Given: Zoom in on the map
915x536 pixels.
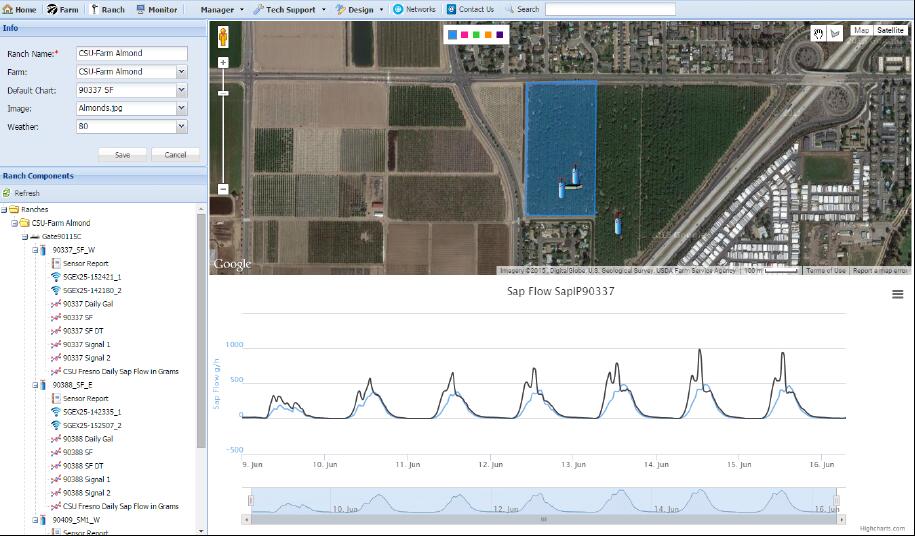Looking at the screenshot, I should point(223,62).
